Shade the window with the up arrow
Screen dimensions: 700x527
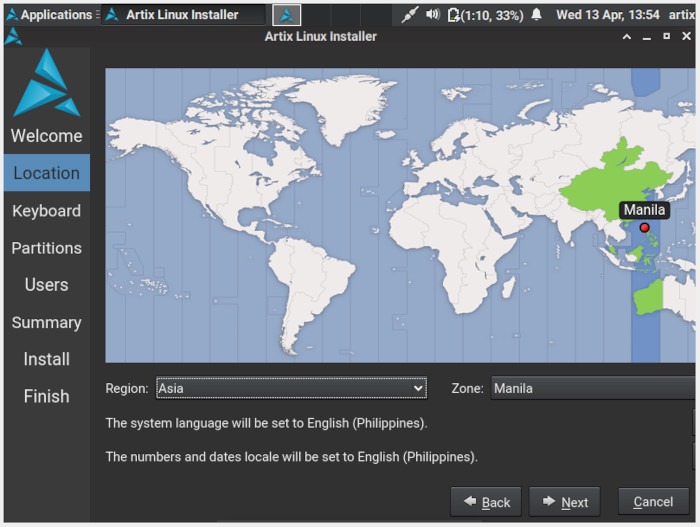pyautogui.click(x=627, y=37)
